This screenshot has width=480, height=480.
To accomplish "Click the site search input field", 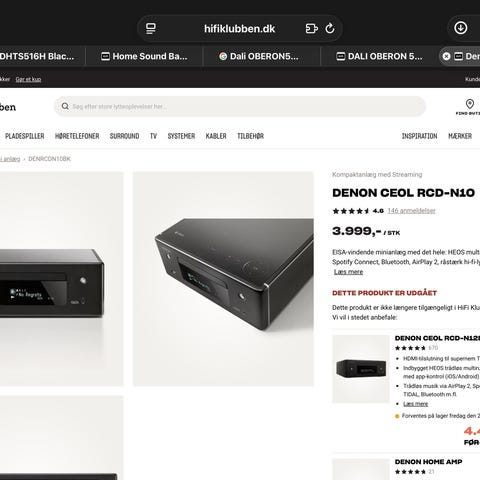I will [240, 106].
